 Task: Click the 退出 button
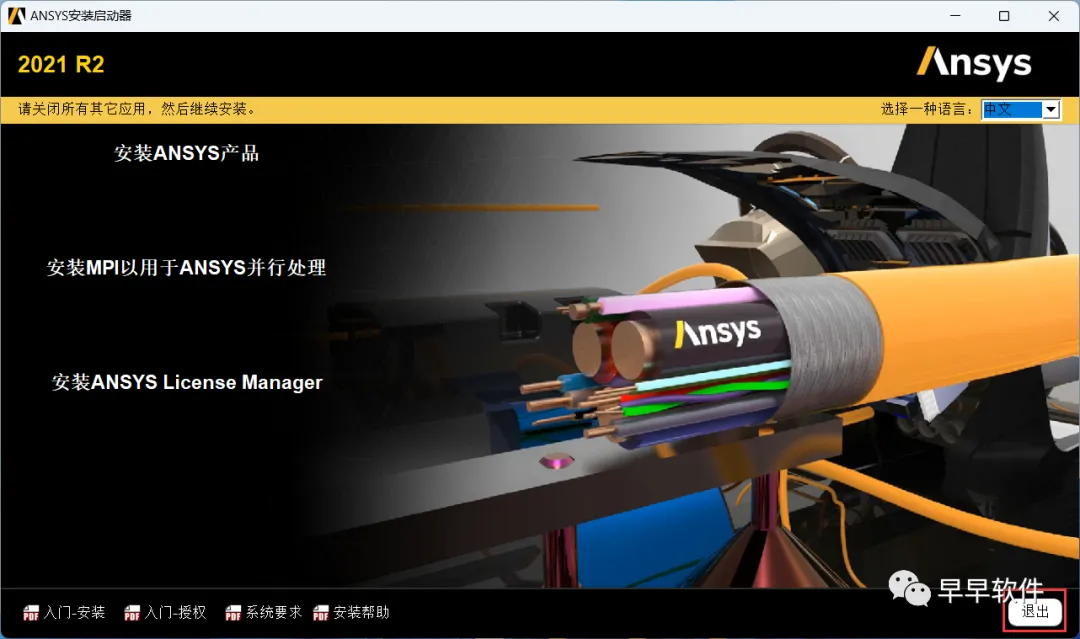pyautogui.click(x=1035, y=611)
